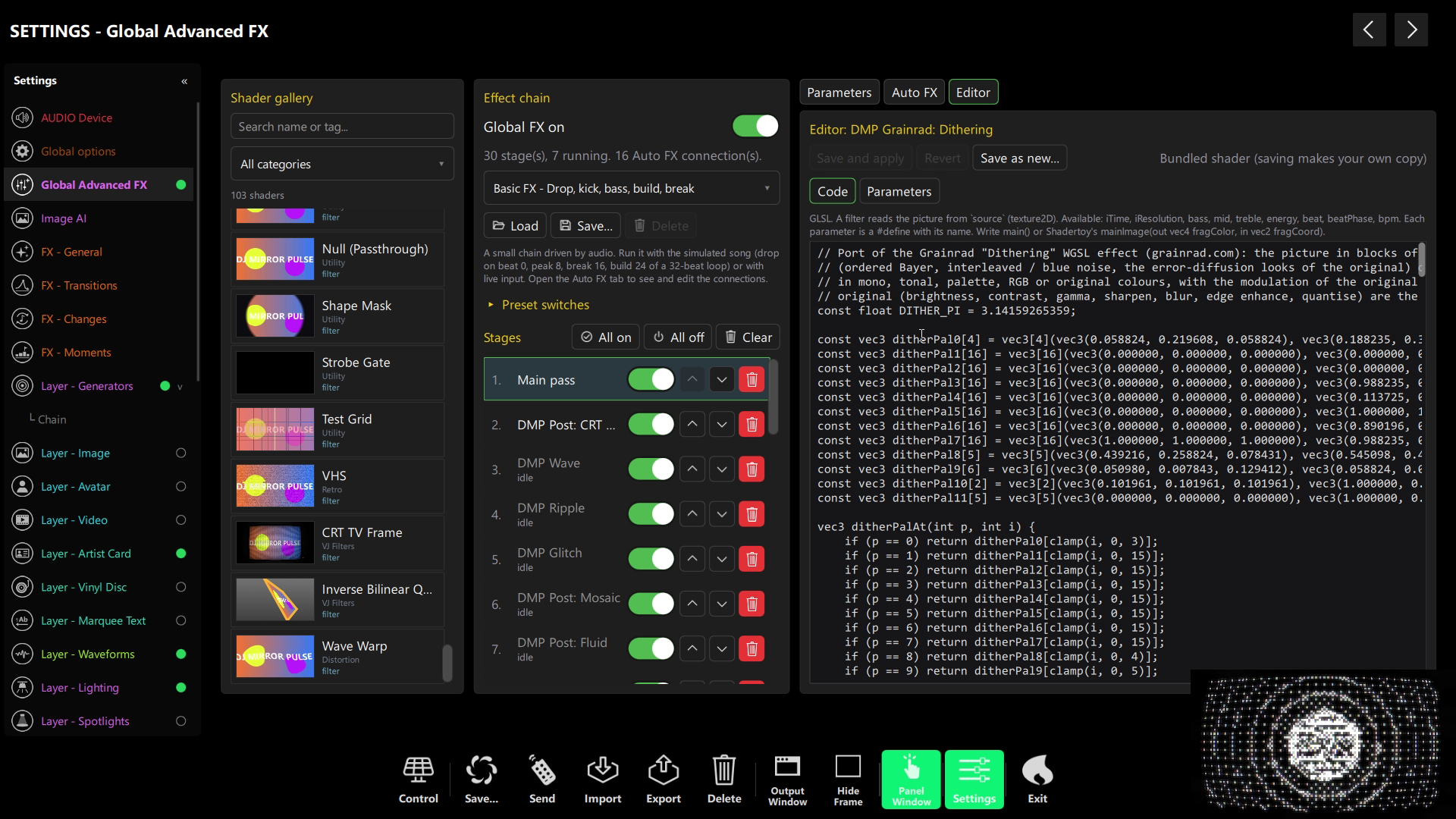Go to the previous settings page arrow
This screenshot has height=819, width=1456.
[1369, 30]
